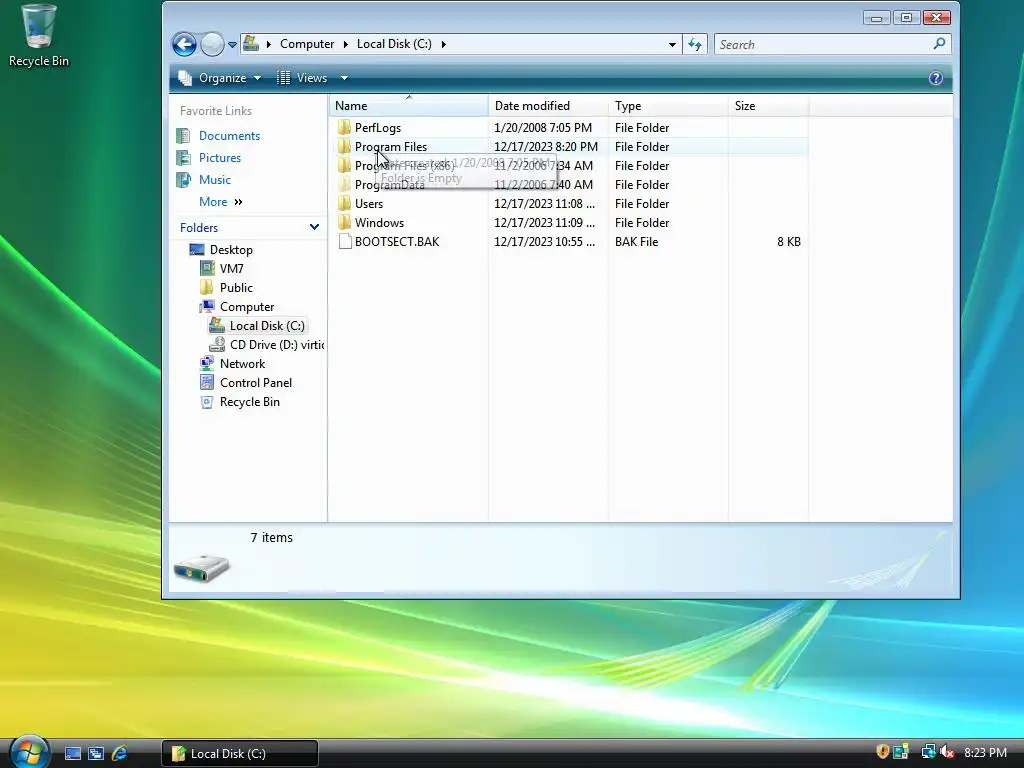Select the Users folder icon

pyautogui.click(x=344, y=203)
